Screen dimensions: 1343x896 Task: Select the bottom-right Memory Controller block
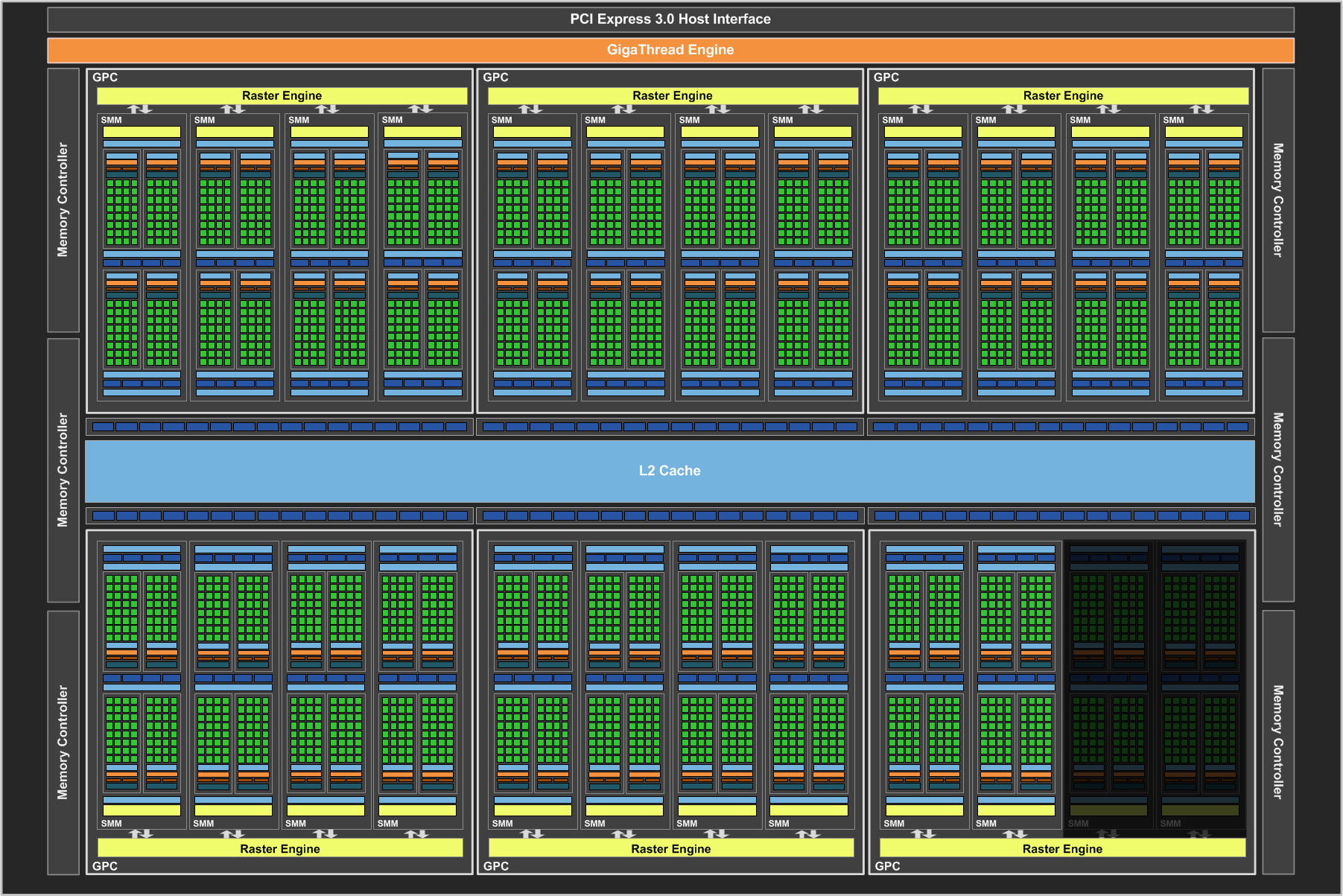click(1278, 743)
